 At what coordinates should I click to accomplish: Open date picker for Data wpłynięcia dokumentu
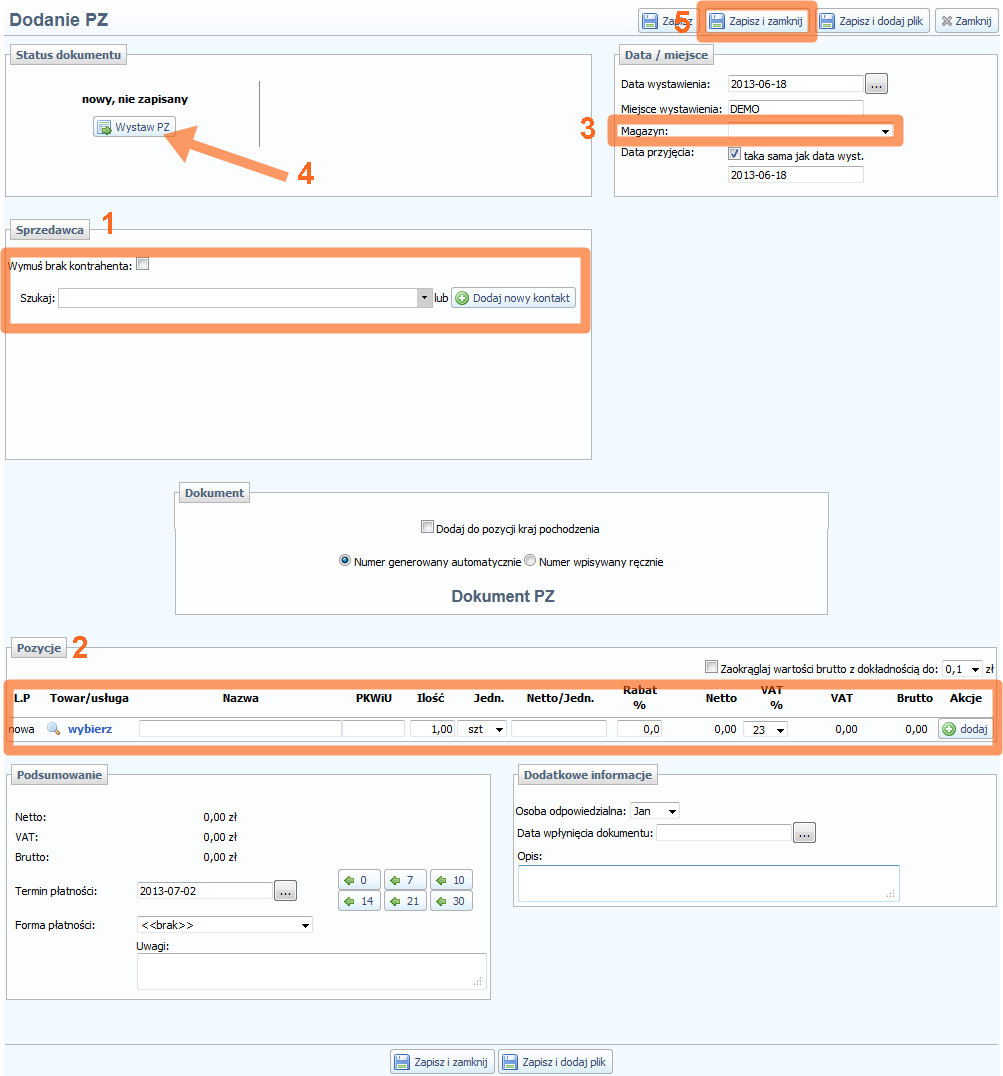click(805, 833)
